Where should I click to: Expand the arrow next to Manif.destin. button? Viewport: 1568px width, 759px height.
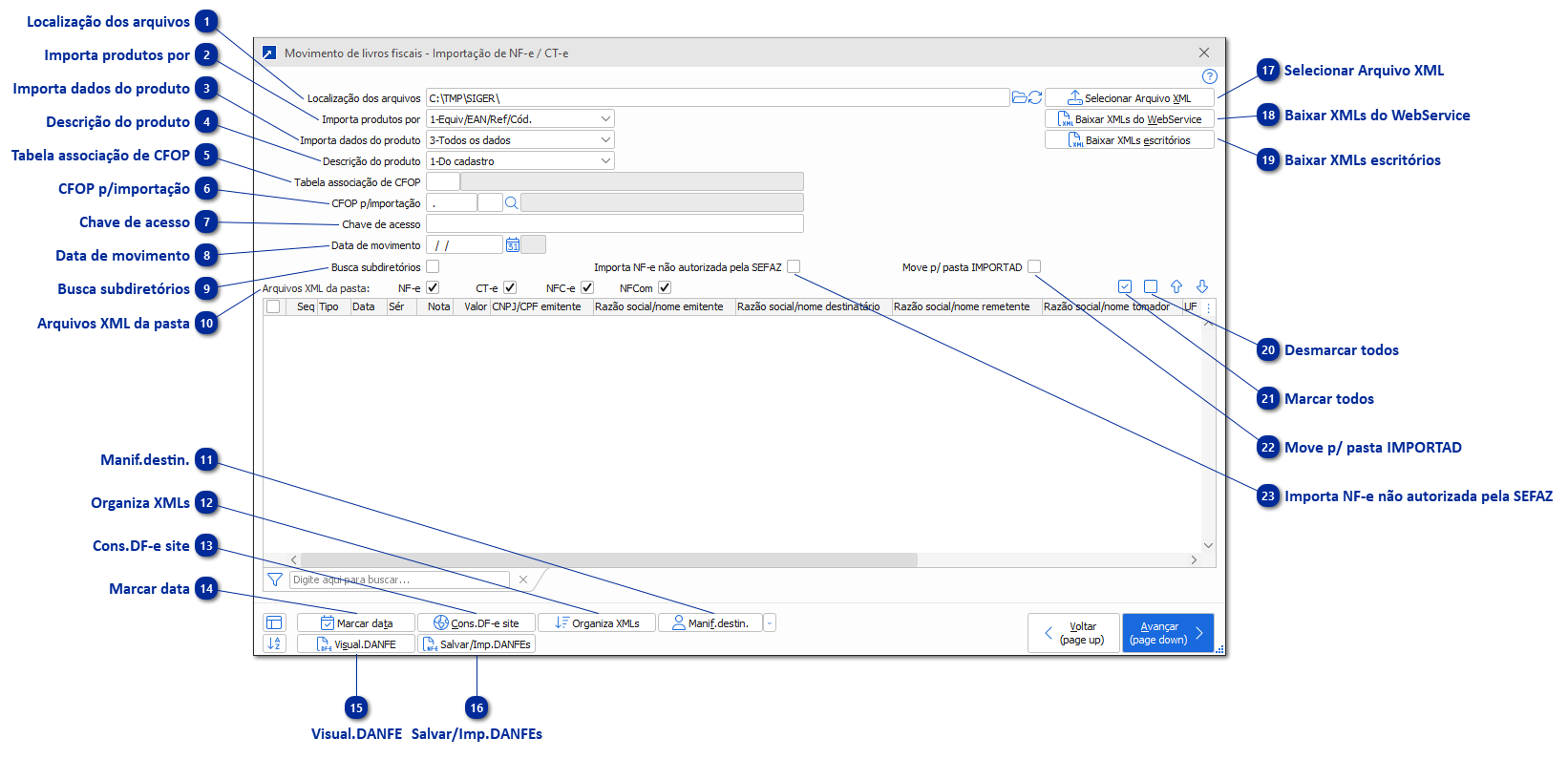point(770,622)
